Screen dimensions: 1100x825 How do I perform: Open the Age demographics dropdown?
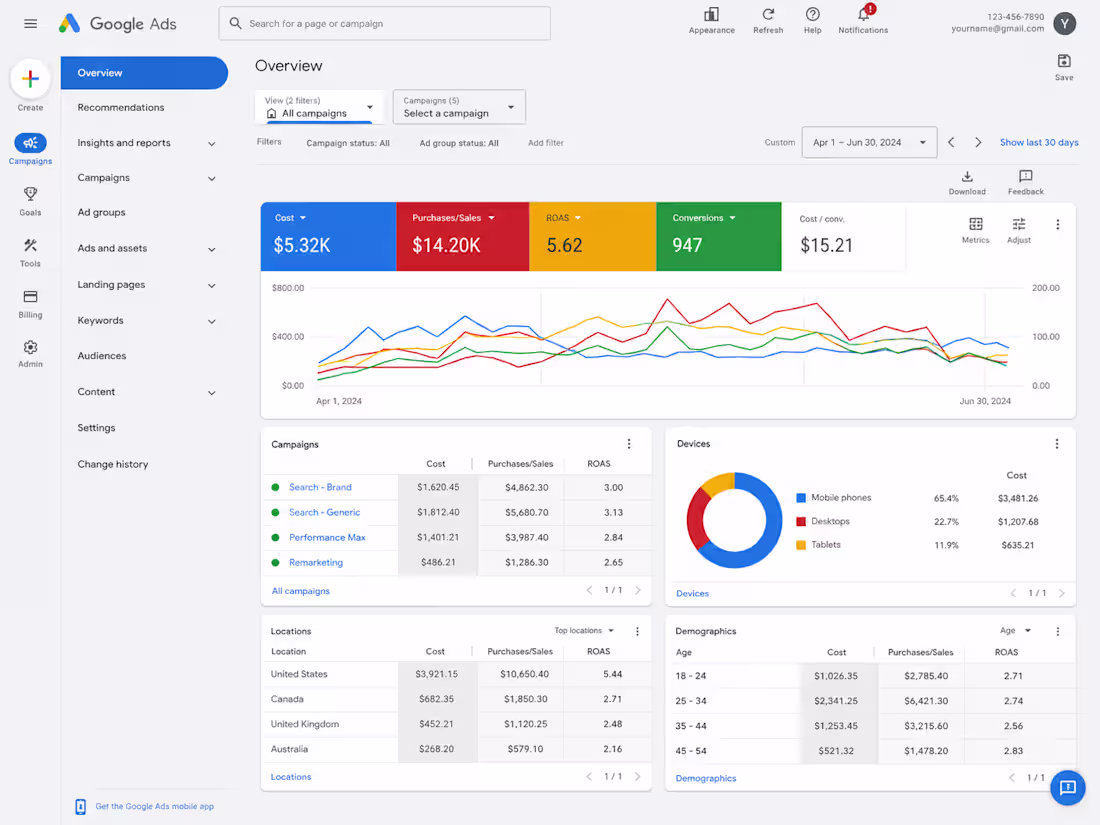[x=1015, y=631]
